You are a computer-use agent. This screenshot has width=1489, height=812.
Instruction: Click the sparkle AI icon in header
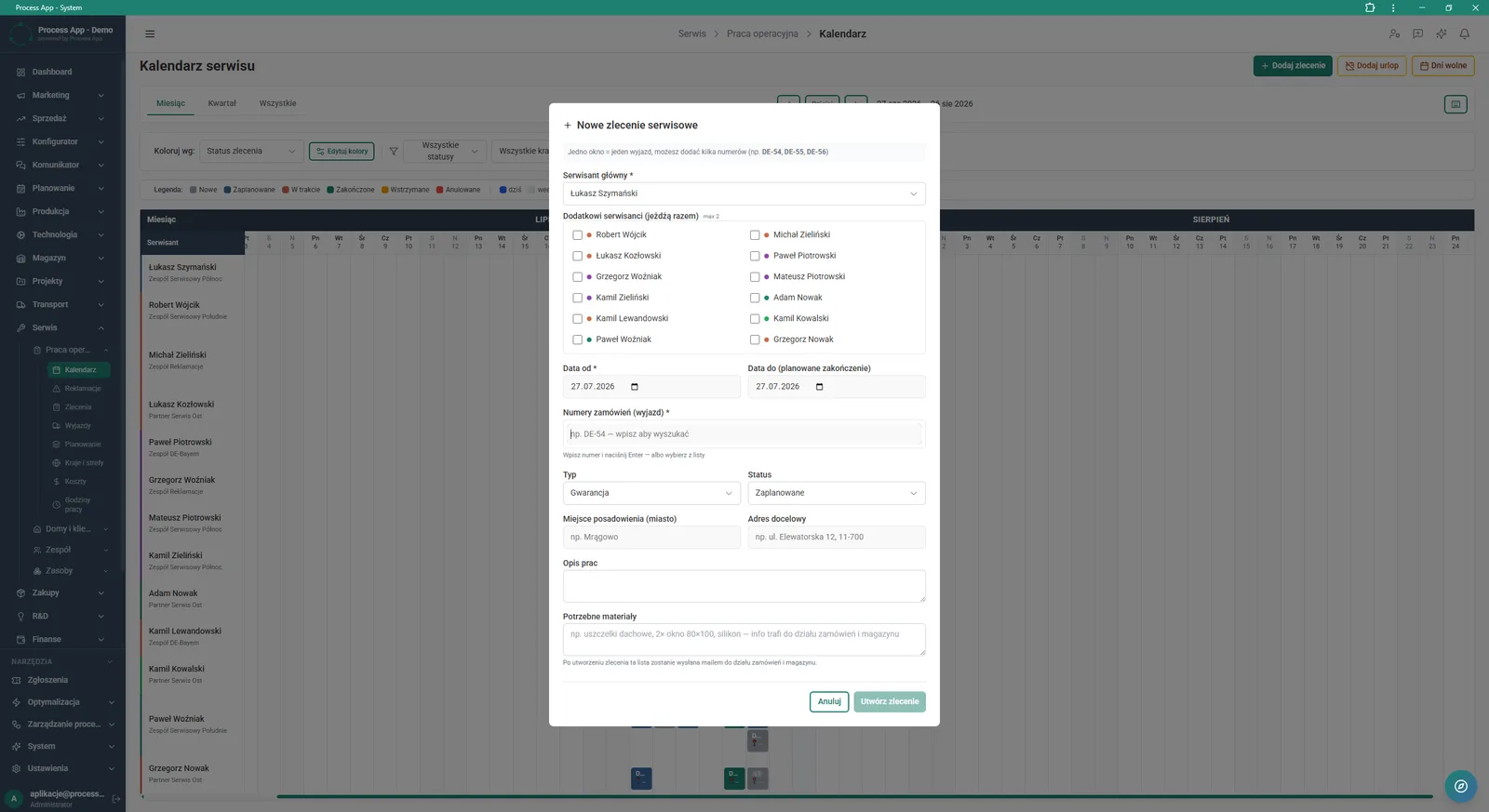tap(1441, 33)
